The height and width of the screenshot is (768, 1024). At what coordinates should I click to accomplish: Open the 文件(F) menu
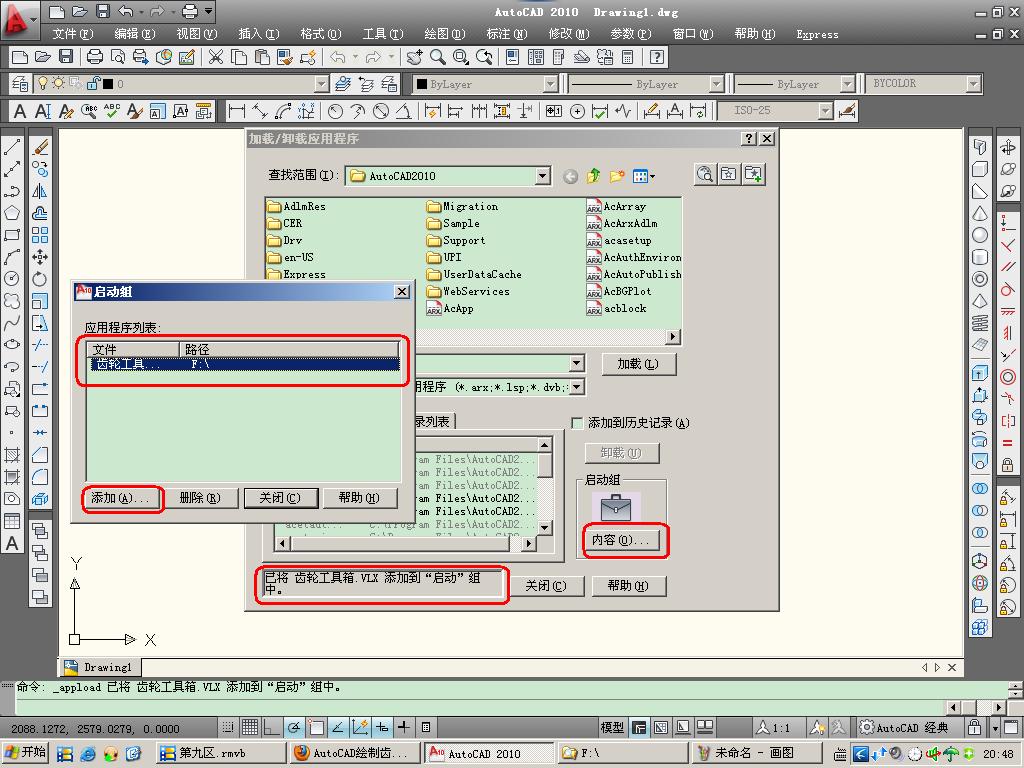pyautogui.click(x=72, y=34)
